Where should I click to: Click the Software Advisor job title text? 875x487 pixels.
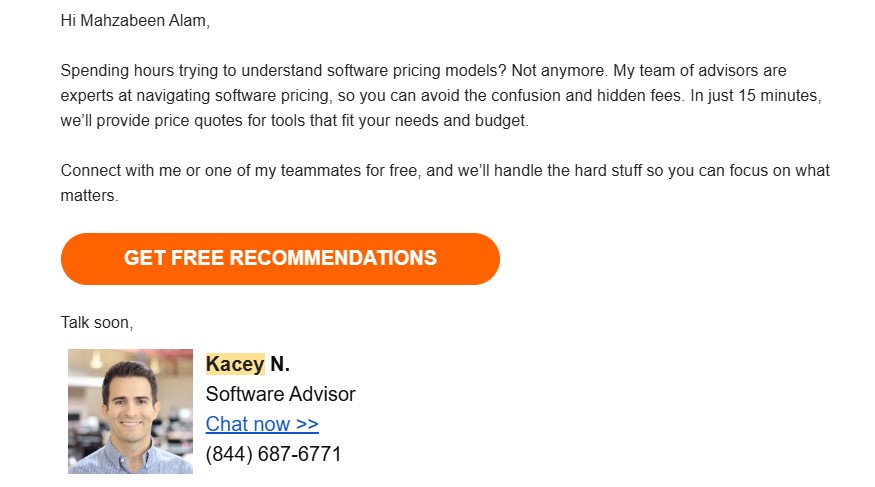click(x=280, y=394)
